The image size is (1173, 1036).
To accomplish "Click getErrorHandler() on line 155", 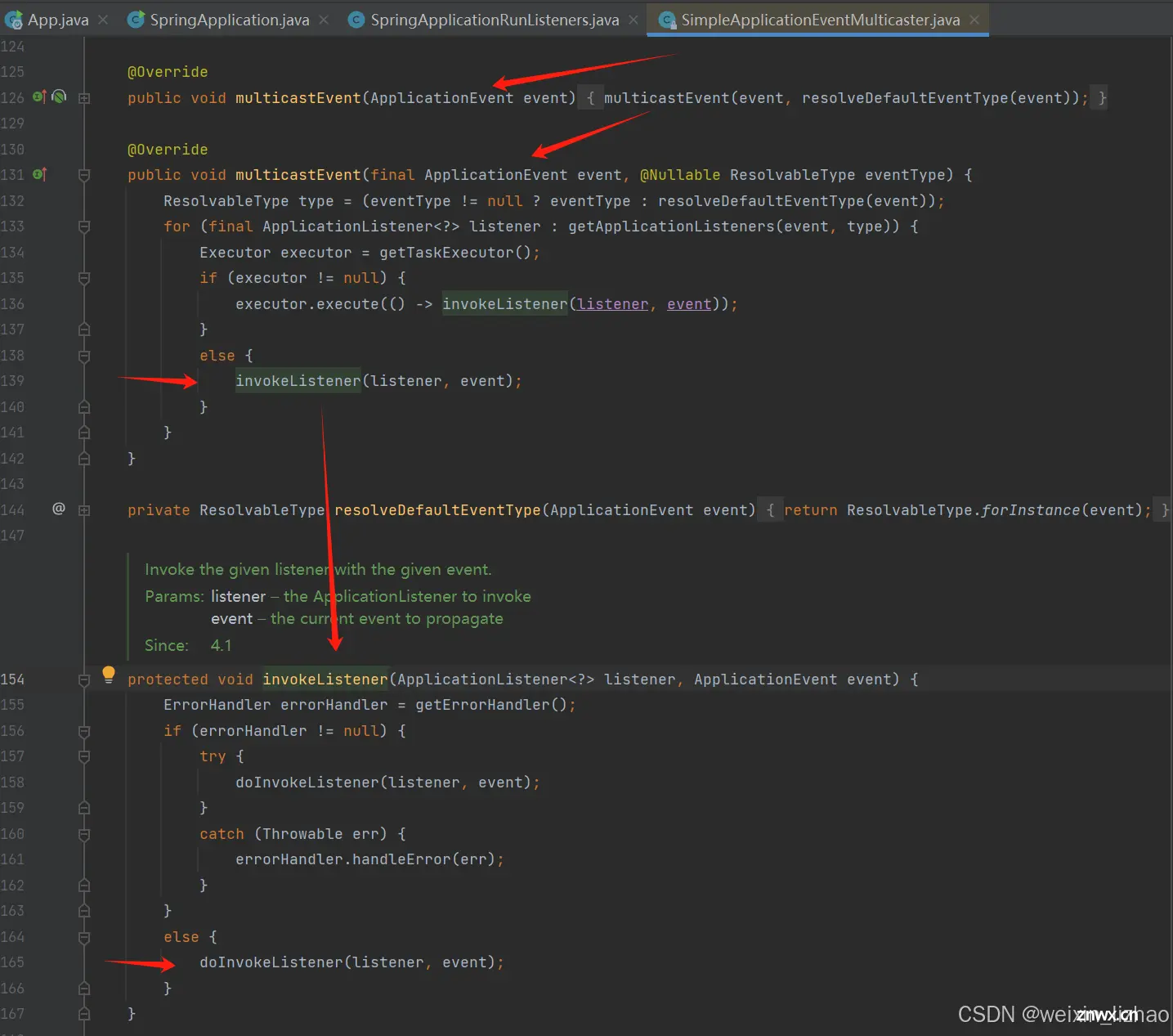I will click(x=491, y=704).
